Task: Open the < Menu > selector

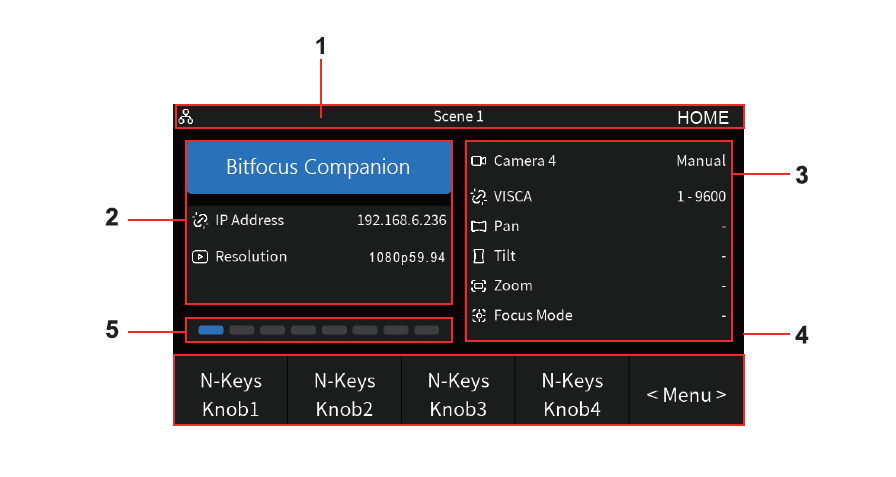Action: pyautogui.click(x=686, y=395)
